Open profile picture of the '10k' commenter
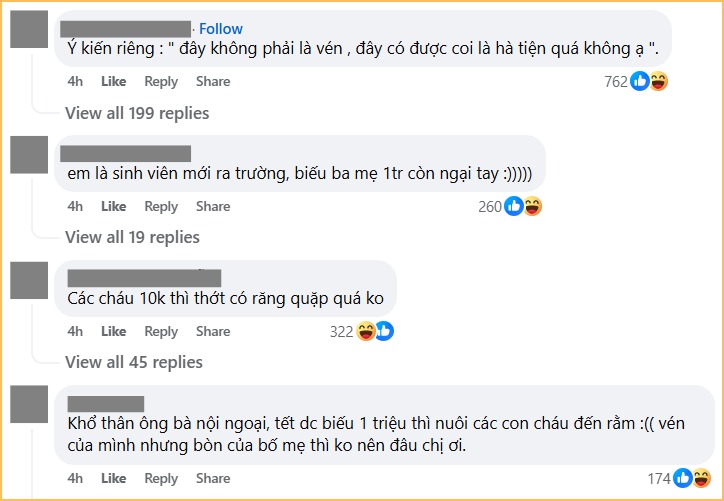 click(28, 279)
